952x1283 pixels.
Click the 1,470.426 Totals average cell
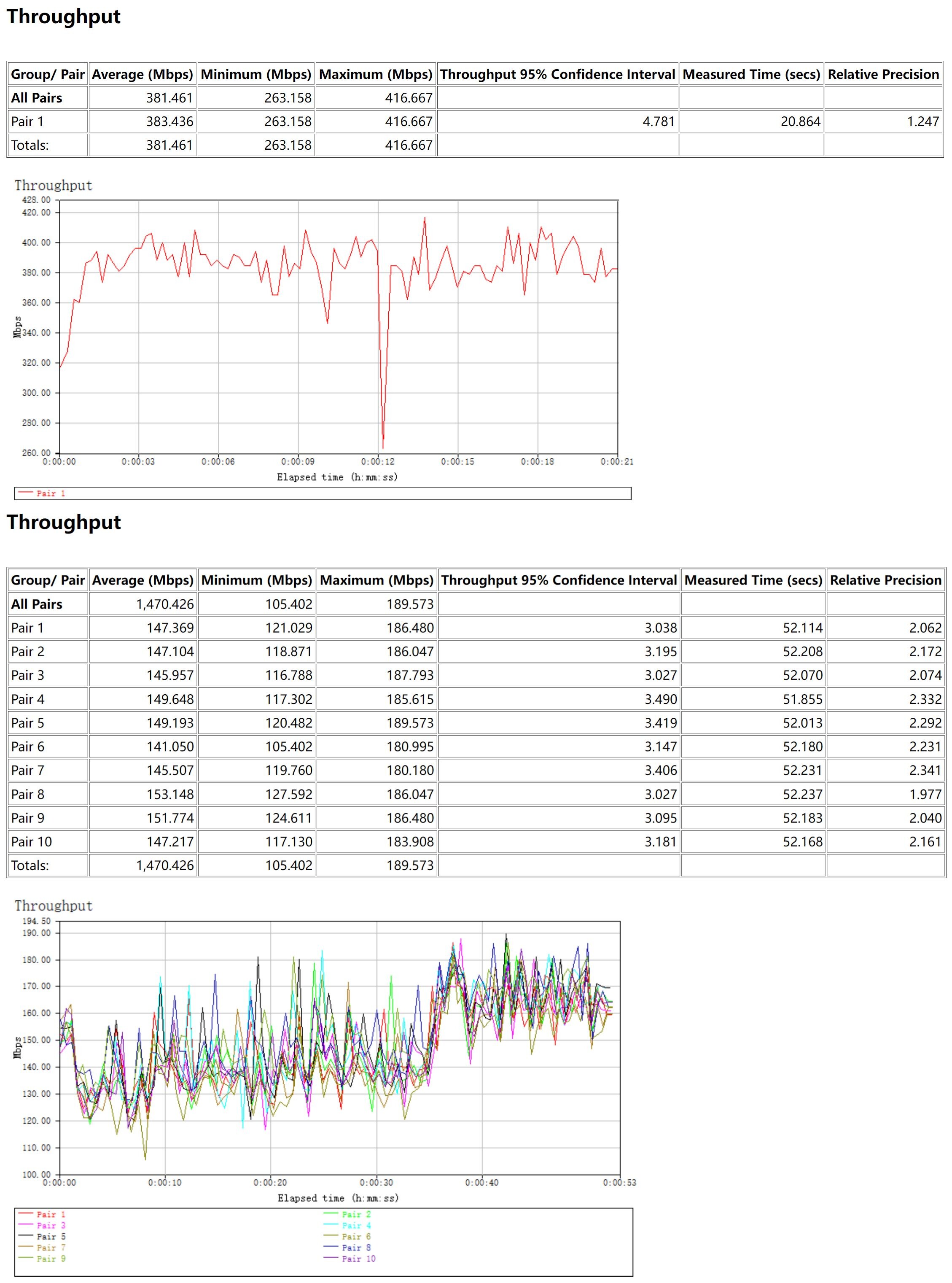click(x=165, y=865)
